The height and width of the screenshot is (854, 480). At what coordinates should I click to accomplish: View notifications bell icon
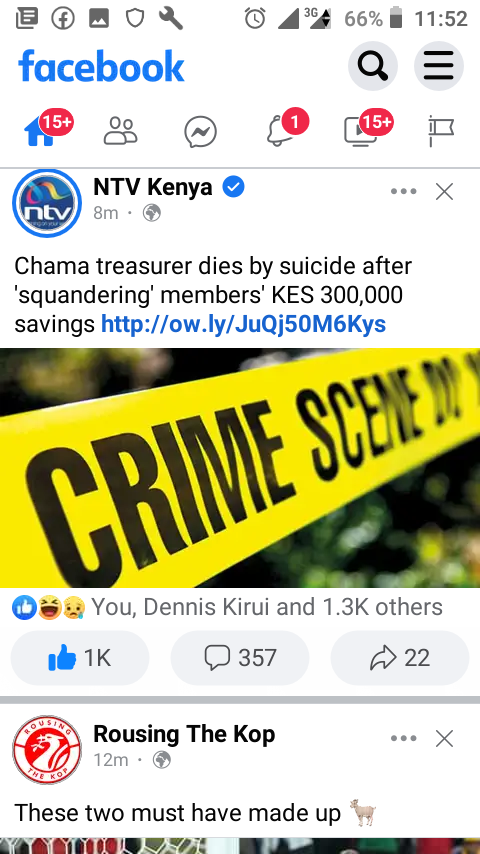(x=280, y=131)
